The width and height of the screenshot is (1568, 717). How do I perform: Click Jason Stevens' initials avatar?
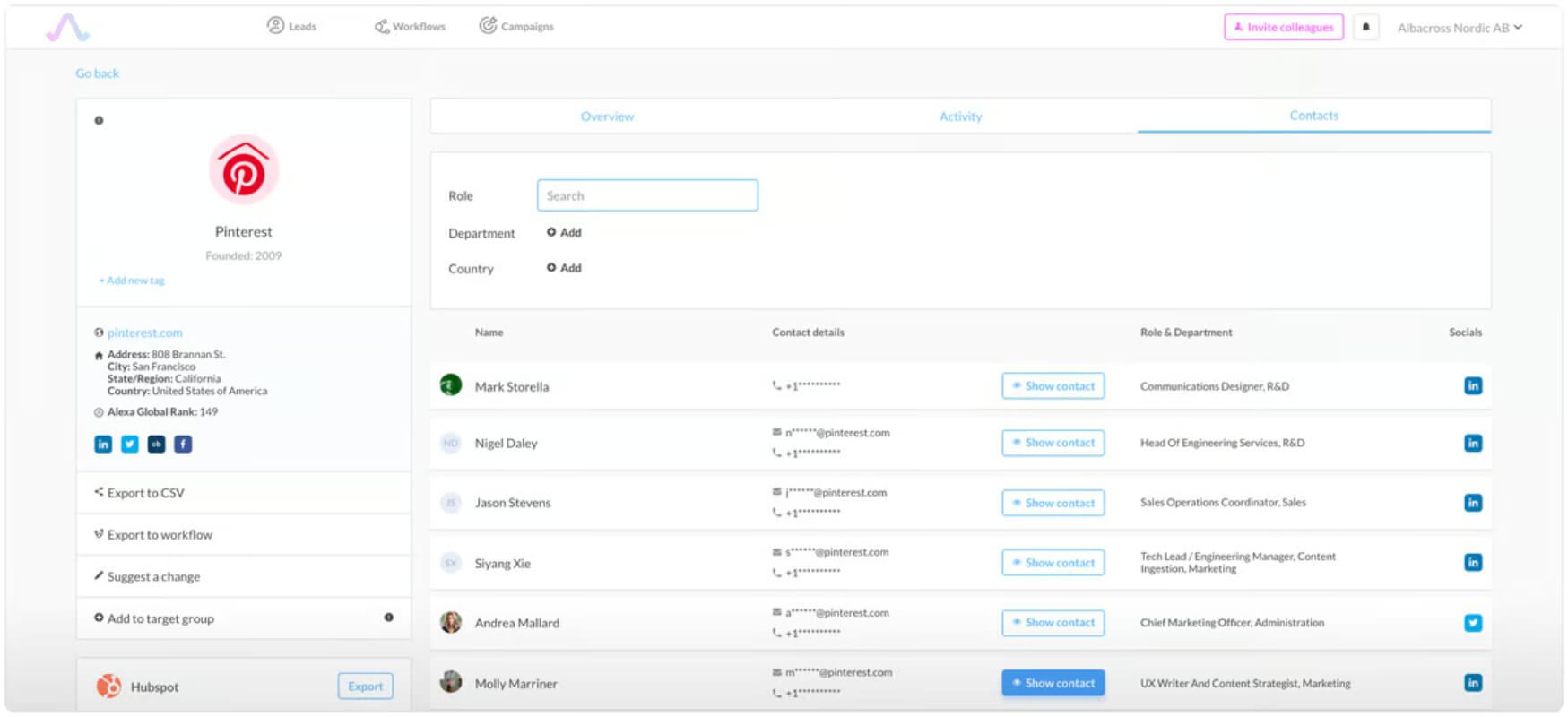(x=451, y=503)
